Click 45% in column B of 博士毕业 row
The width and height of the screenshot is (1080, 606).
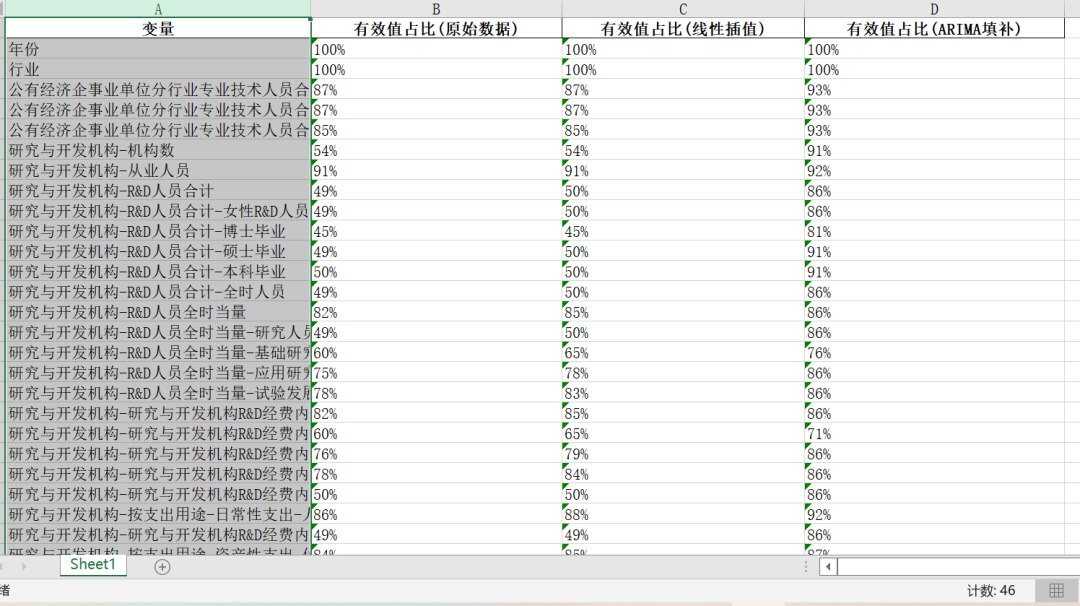click(x=436, y=231)
